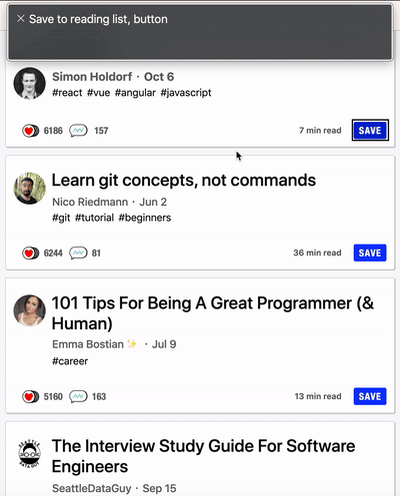
Task: Open the #git tag
Action: (x=61, y=218)
